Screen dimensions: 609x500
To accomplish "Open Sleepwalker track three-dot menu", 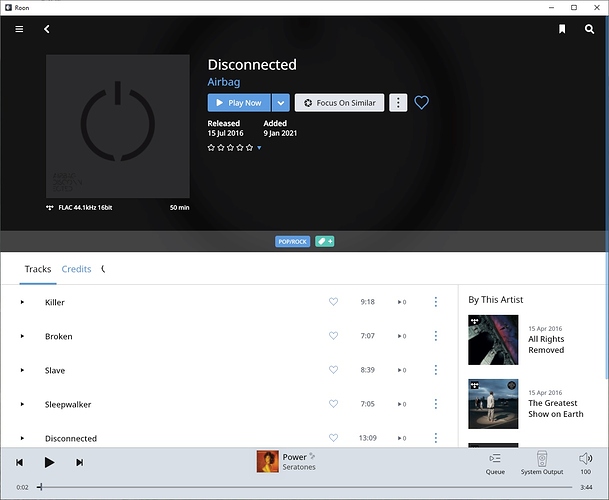I will coord(436,404).
